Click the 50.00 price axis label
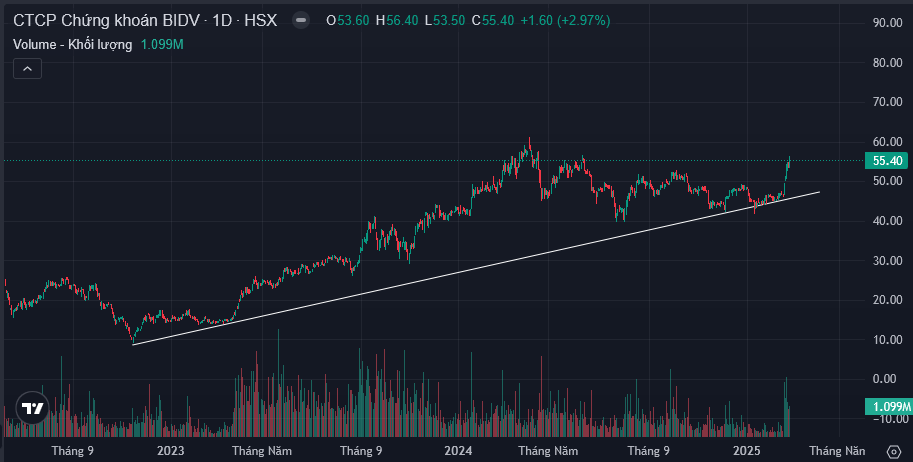The image size is (913, 462). pyautogui.click(x=887, y=181)
